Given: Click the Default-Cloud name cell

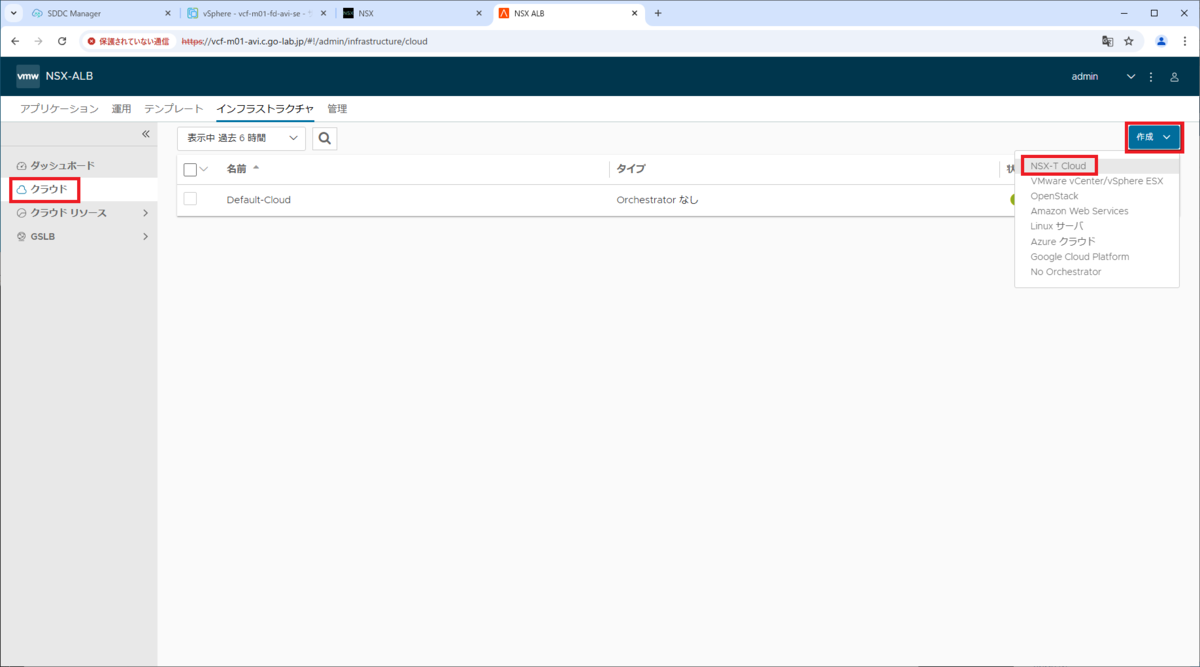Looking at the screenshot, I should point(258,200).
